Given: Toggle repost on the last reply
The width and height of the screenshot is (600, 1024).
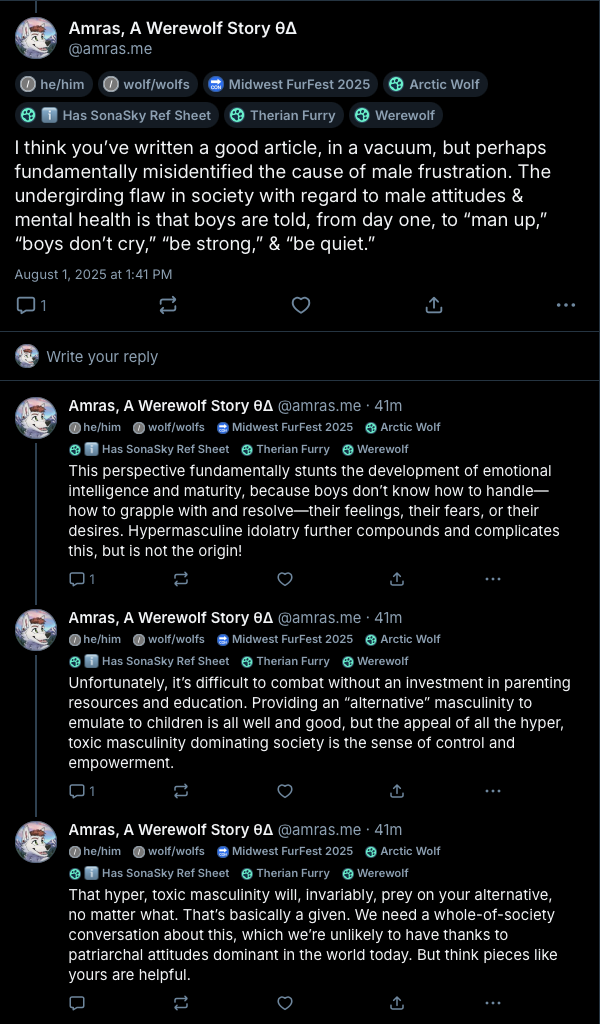Looking at the screenshot, I should (181, 1002).
